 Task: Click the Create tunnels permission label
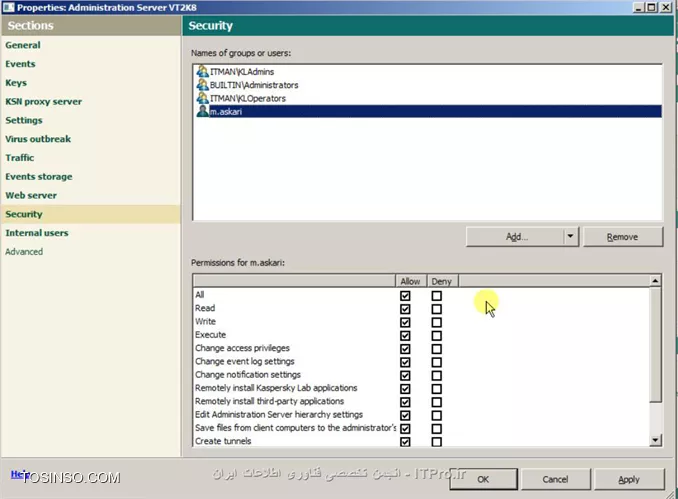pyautogui.click(x=223, y=441)
